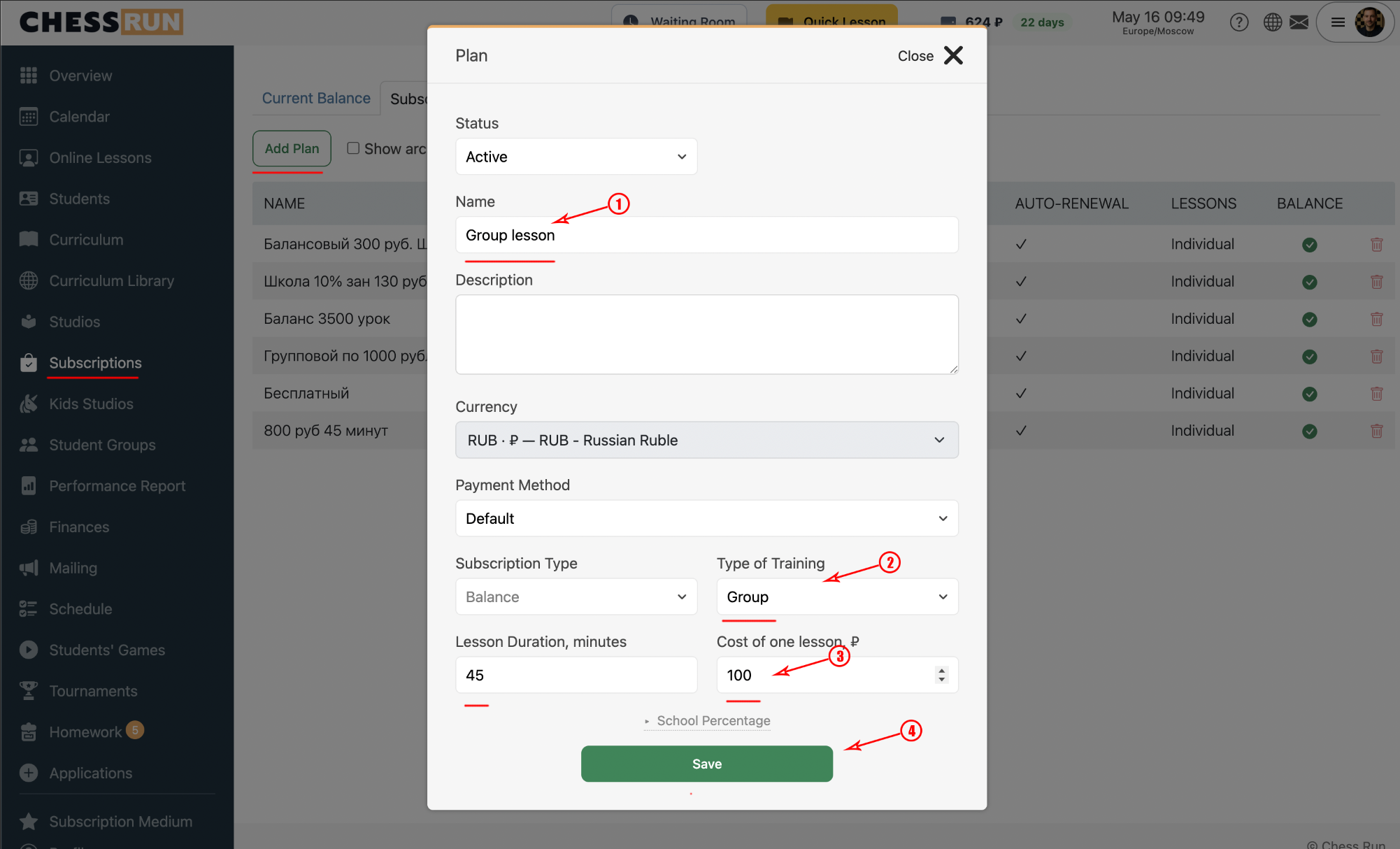This screenshot has width=1400, height=849.
Task: Click the Subscriptions bag icon
Action: [x=29, y=363]
